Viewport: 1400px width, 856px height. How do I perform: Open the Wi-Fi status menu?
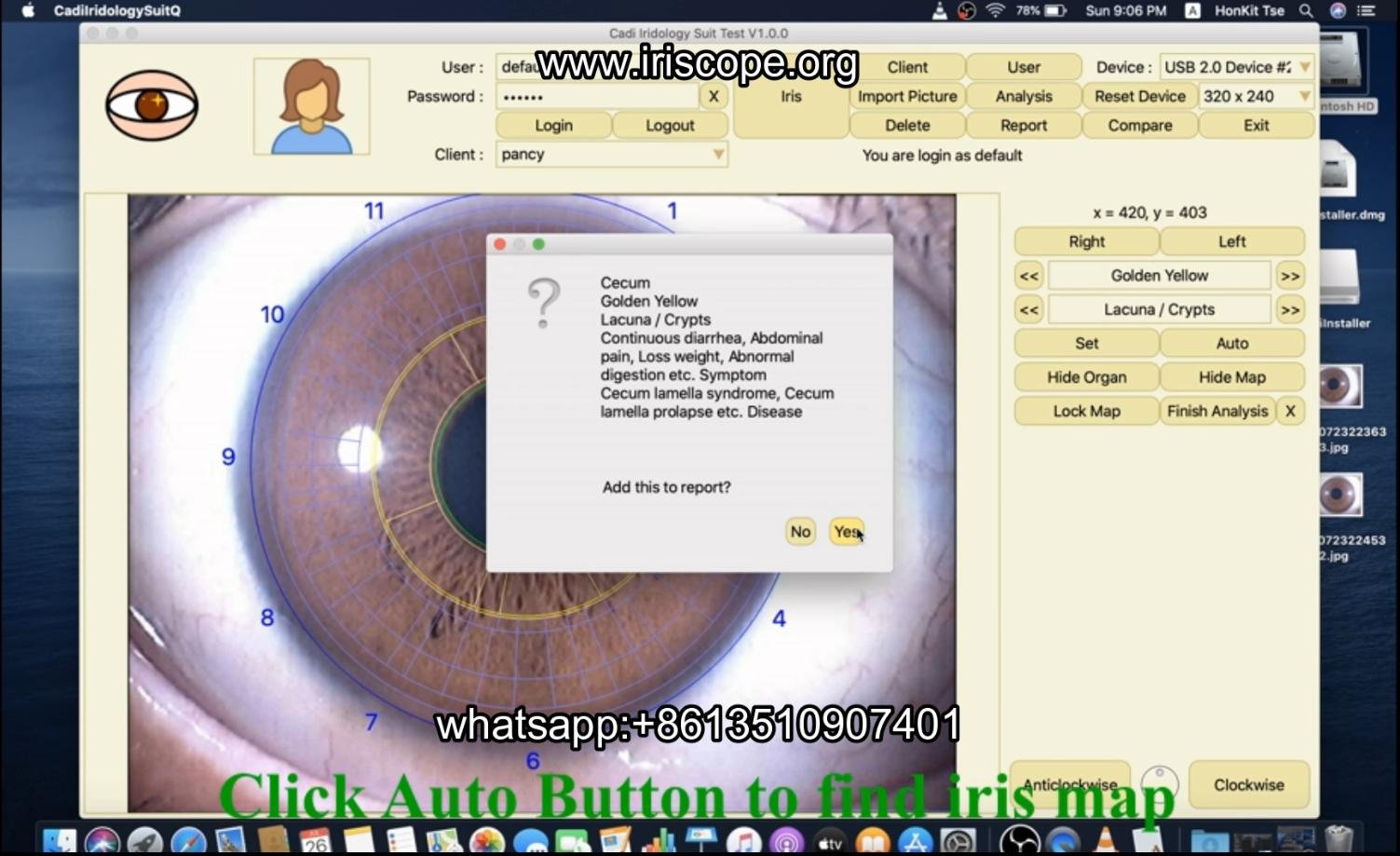pyautogui.click(x=996, y=11)
